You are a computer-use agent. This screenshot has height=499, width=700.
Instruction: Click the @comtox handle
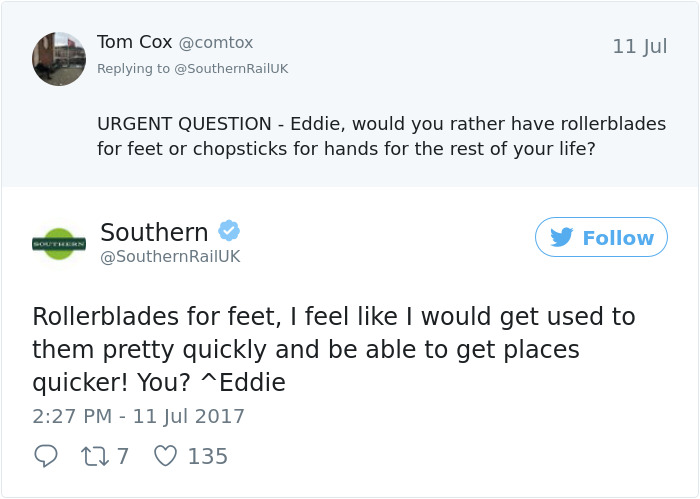[x=216, y=43]
